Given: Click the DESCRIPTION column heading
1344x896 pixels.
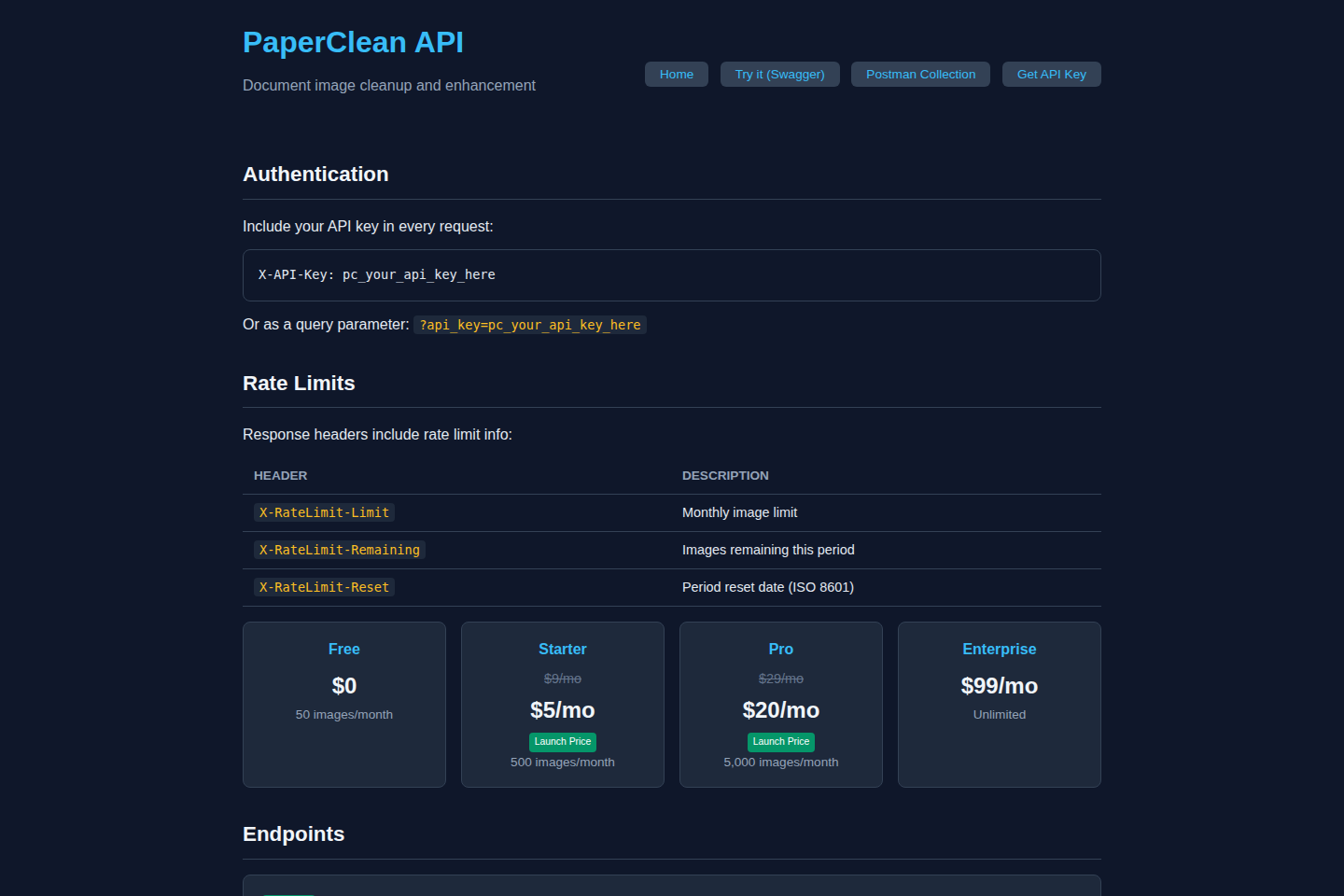Looking at the screenshot, I should click(725, 476).
